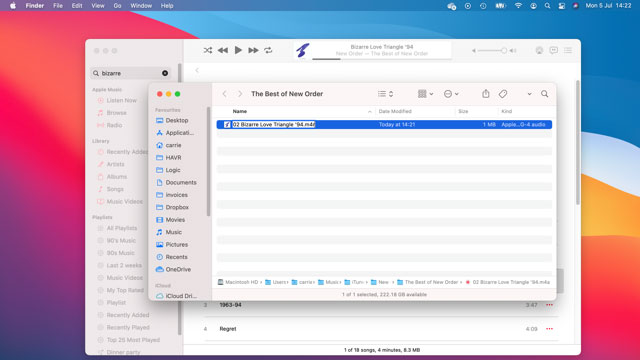This screenshot has width=640, height=360.
Task: Open Spotlight search in menu bar
Action: tap(547, 6)
